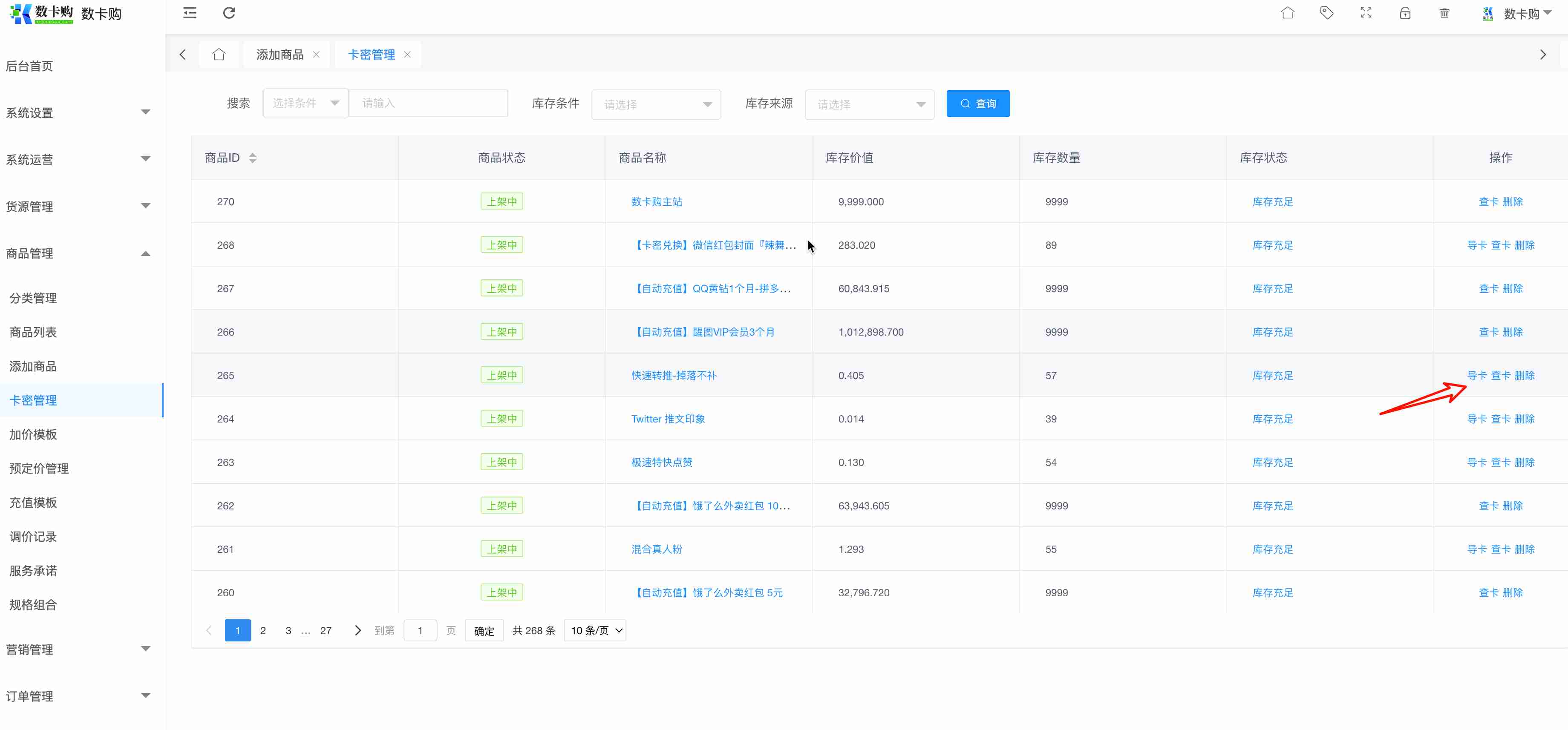Screen dimensions: 1568x730
Task: Open the 库存条件 dropdown
Action: [656, 104]
